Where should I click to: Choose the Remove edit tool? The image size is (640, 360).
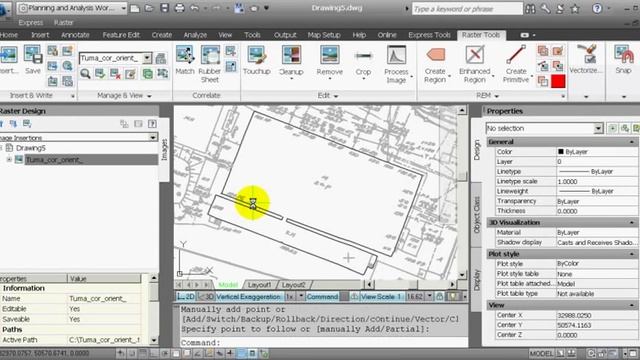[329, 61]
